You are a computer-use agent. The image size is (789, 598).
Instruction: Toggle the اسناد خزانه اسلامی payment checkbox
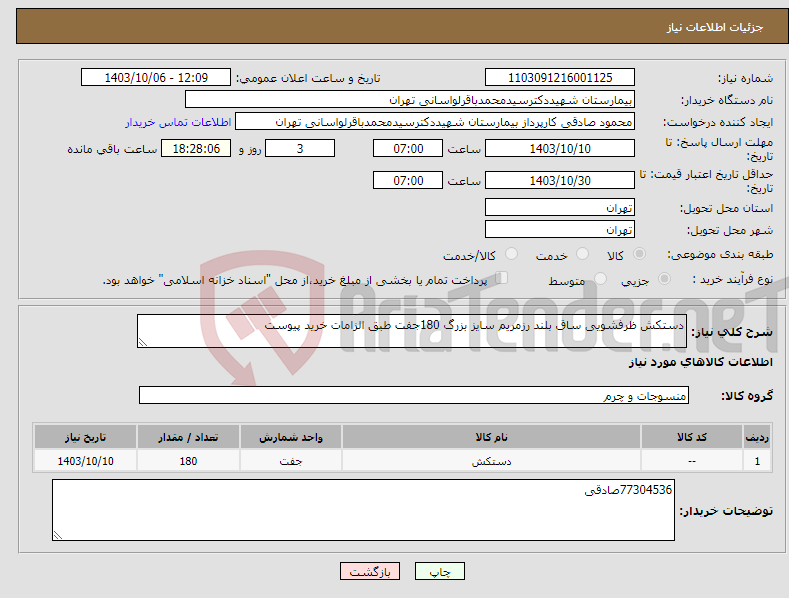point(501,278)
